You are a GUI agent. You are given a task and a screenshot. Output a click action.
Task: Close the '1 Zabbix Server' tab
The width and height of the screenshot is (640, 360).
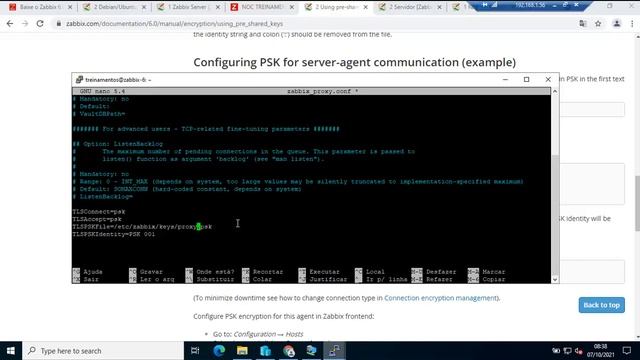218,7
